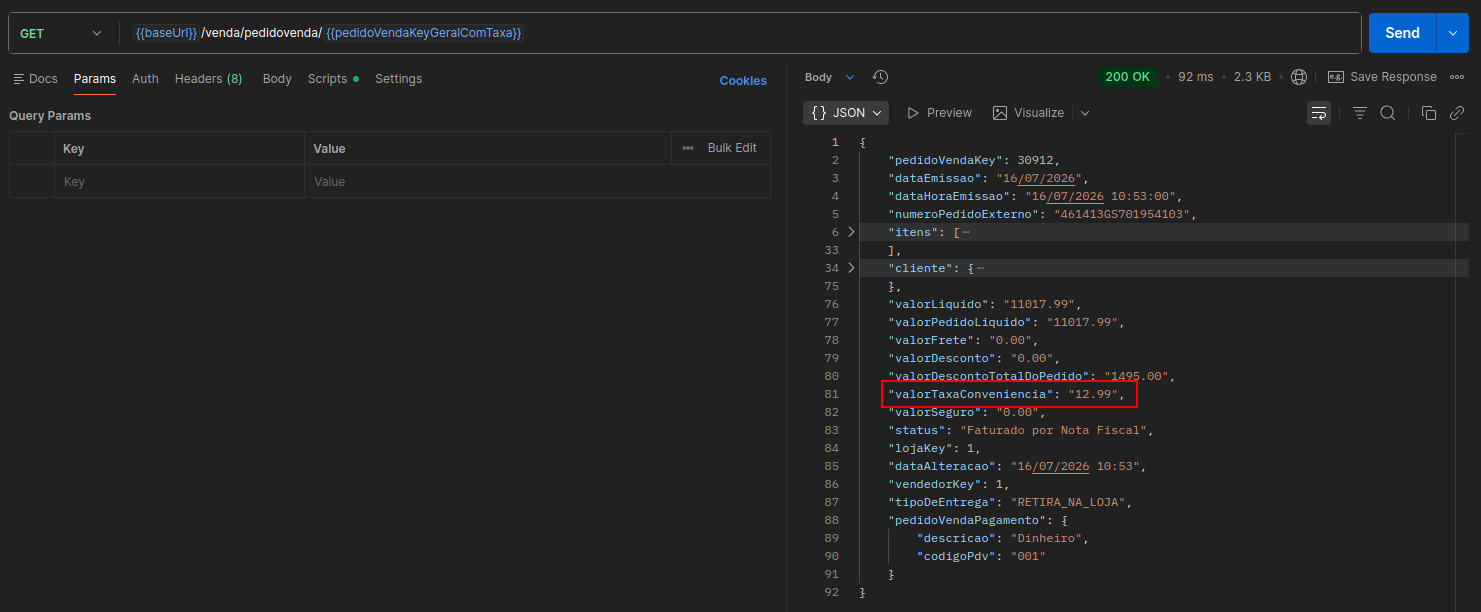
Task: Open the Scripts tab
Action: [333, 79]
